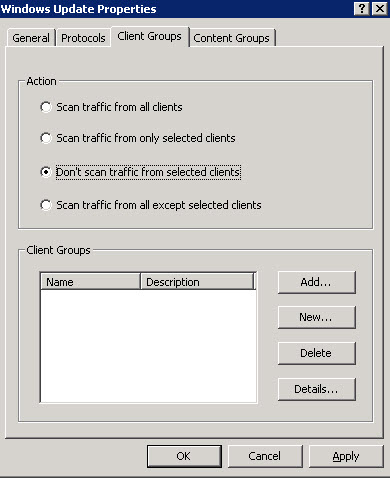Close the Windows Update Properties dialog
This screenshot has height=478, width=390.
[380, 9]
